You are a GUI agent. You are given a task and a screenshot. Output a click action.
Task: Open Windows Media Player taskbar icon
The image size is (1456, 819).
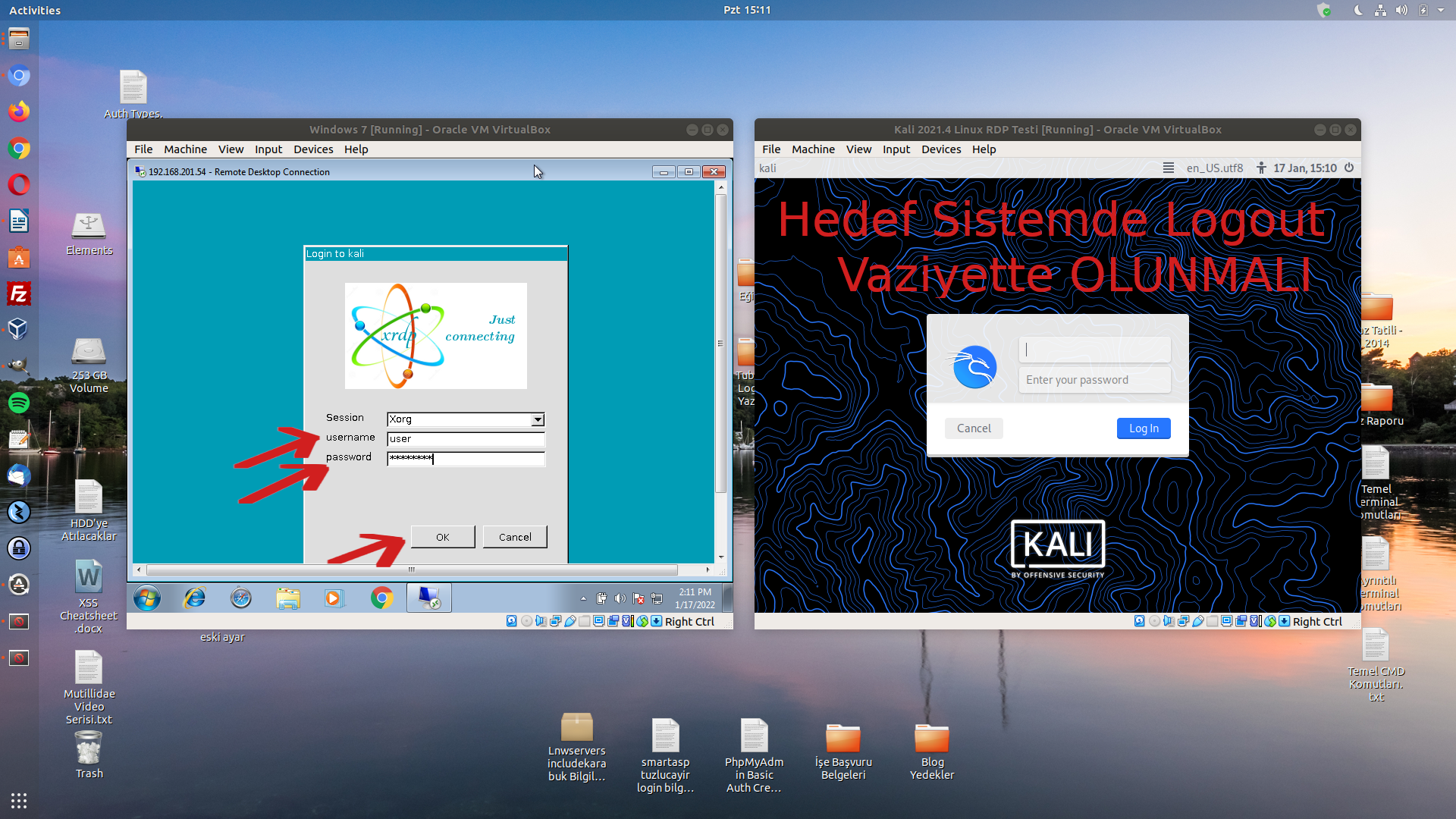click(x=333, y=598)
